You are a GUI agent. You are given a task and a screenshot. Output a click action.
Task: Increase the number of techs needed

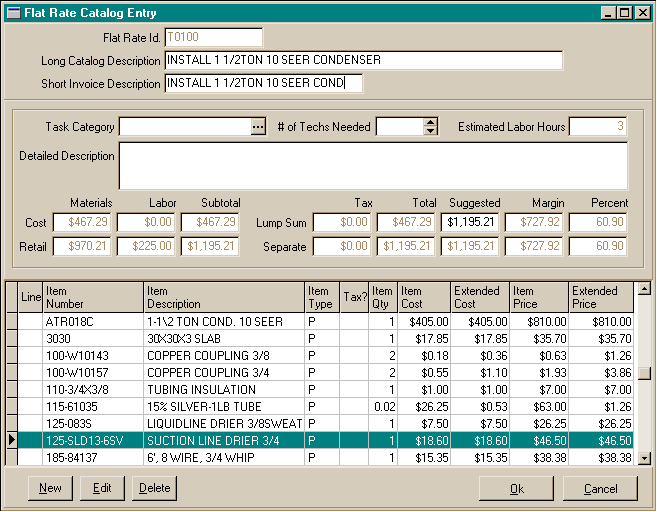[431, 123]
